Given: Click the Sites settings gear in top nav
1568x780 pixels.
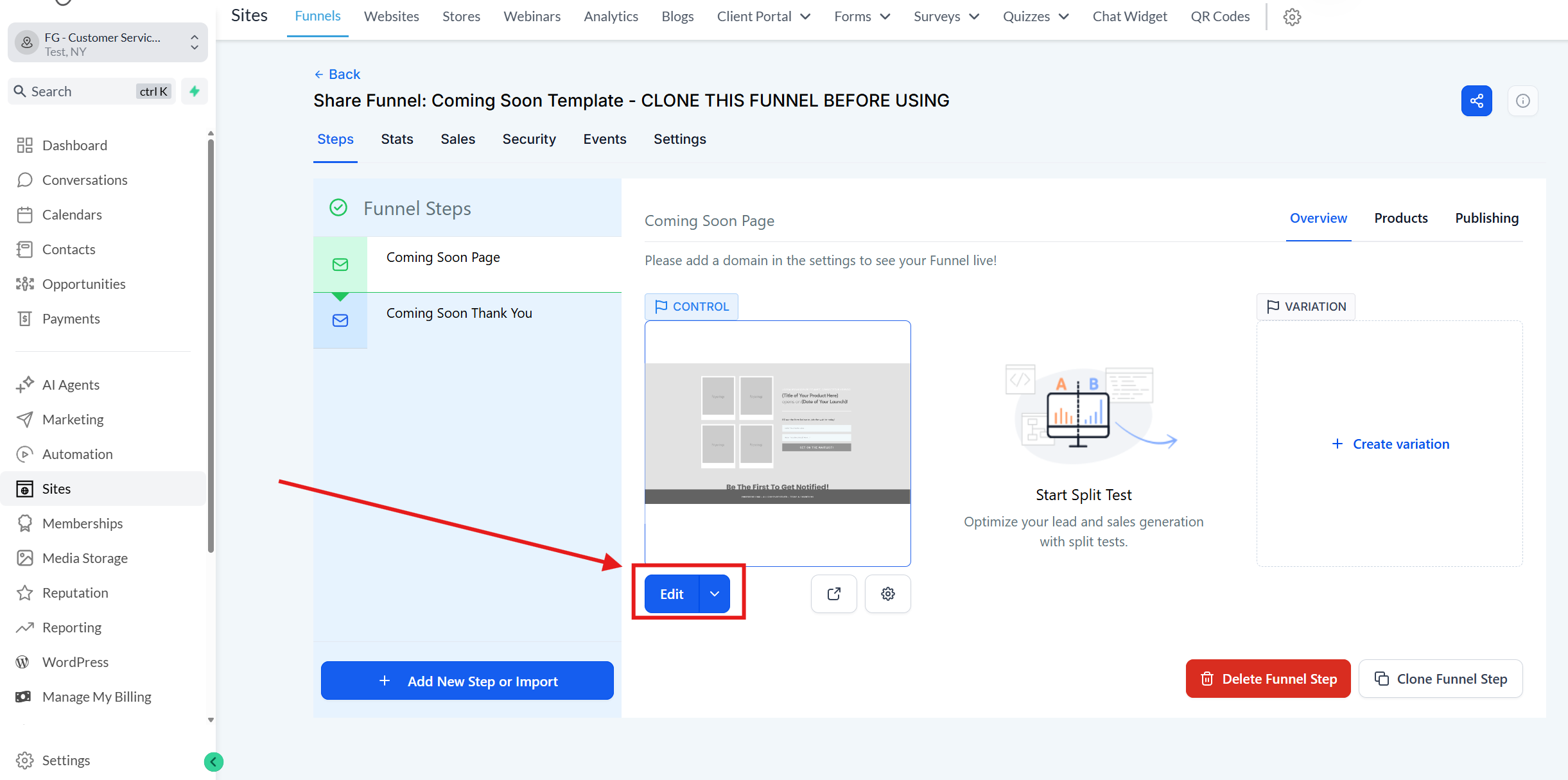Looking at the screenshot, I should coord(1292,17).
